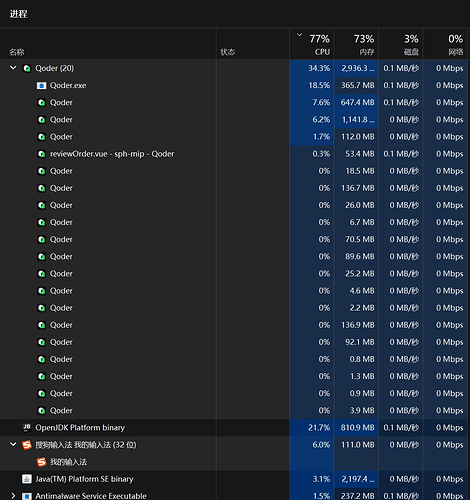
Task: Click the Qoder (20) group name
Action: coord(55,68)
